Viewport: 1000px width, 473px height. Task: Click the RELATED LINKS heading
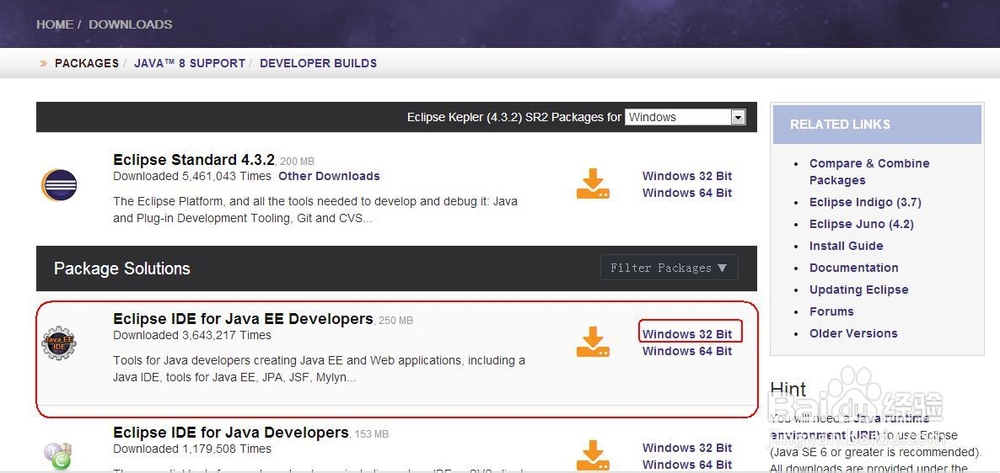(840, 124)
